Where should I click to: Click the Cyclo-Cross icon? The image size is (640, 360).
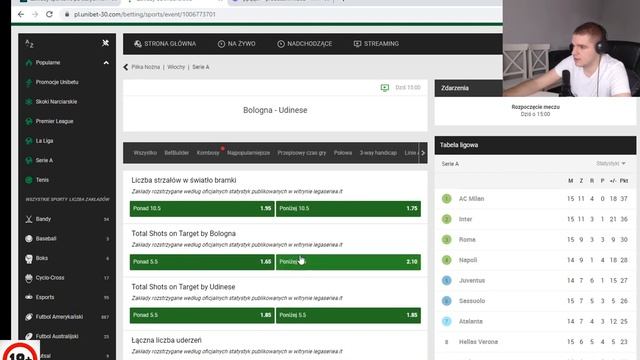coord(29,278)
